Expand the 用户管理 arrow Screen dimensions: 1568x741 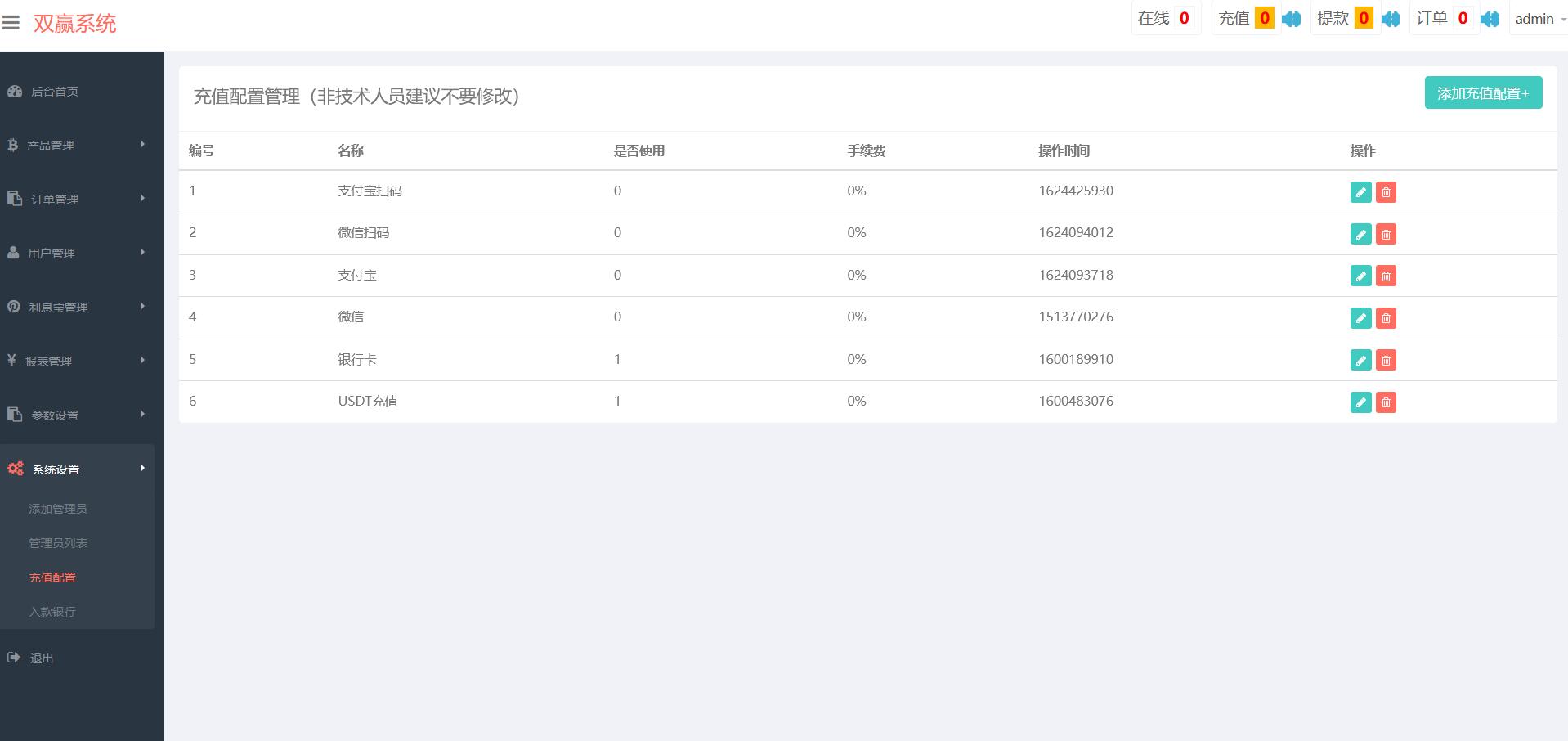(x=142, y=253)
